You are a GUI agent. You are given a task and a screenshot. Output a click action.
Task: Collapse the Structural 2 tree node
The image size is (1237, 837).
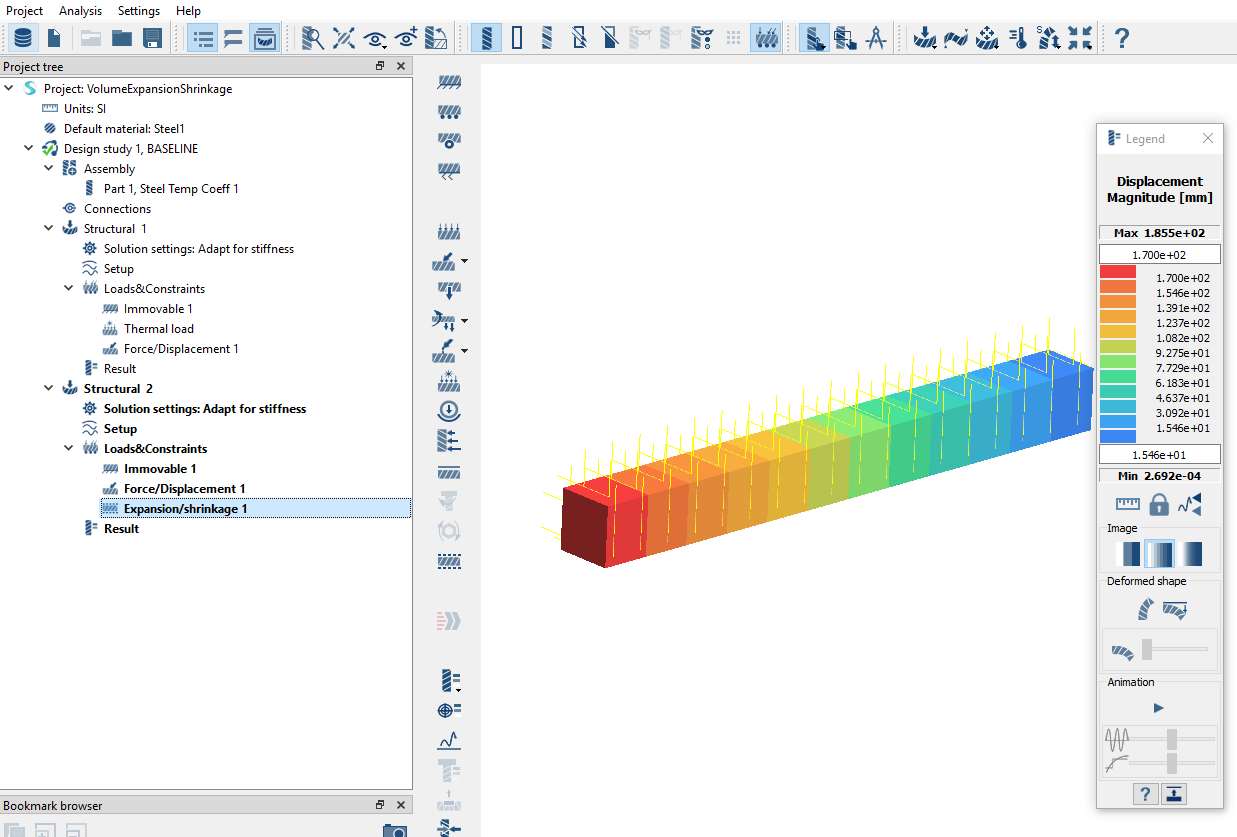tap(49, 389)
